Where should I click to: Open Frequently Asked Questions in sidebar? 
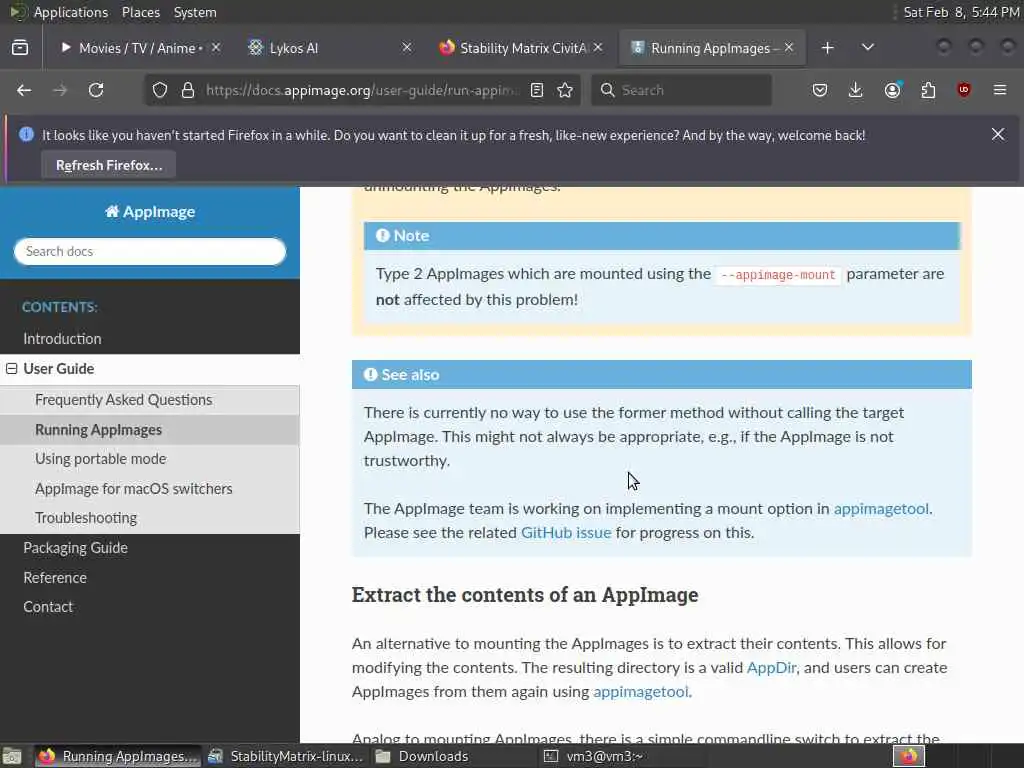click(123, 400)
